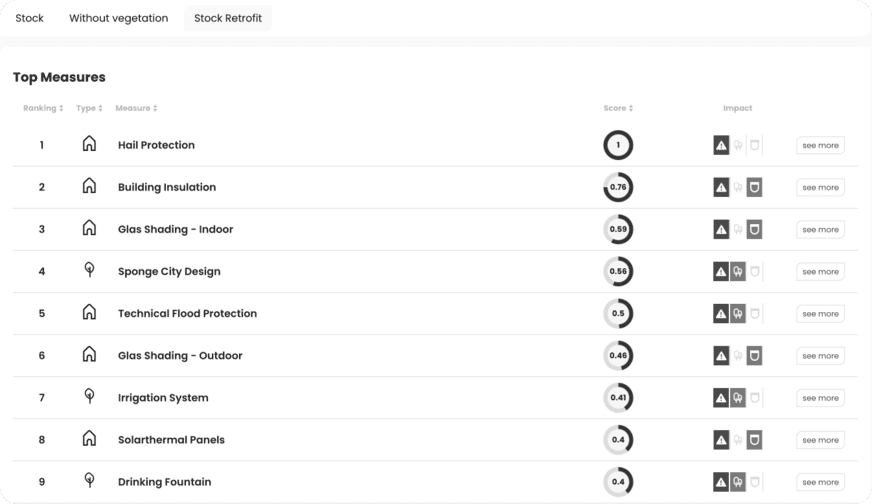This screenshot has height=504, width=872.
Task: Select the Stock Retrofit tab
Action: tap(227, 18)
